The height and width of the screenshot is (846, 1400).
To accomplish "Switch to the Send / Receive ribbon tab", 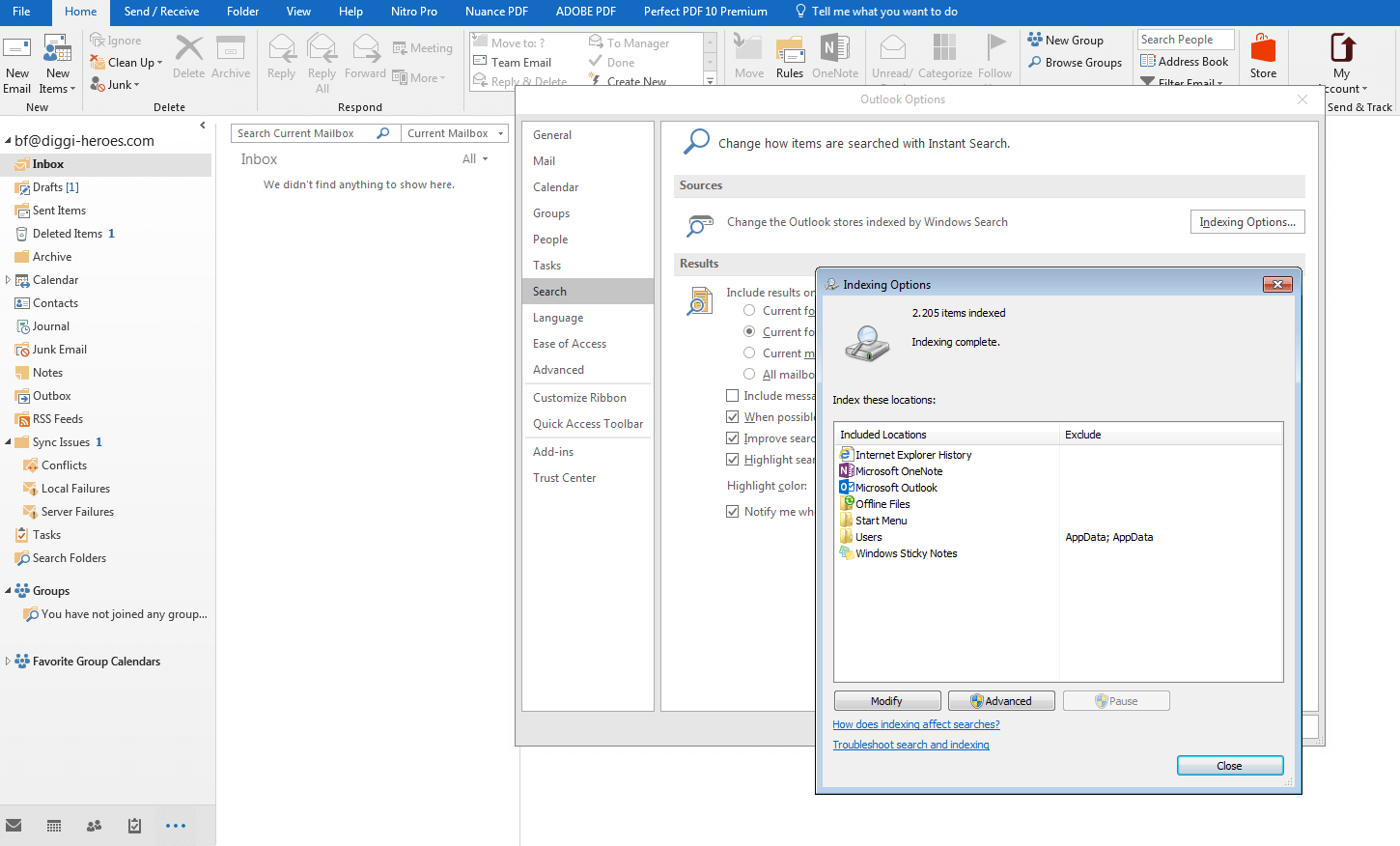I will [160, 12].
